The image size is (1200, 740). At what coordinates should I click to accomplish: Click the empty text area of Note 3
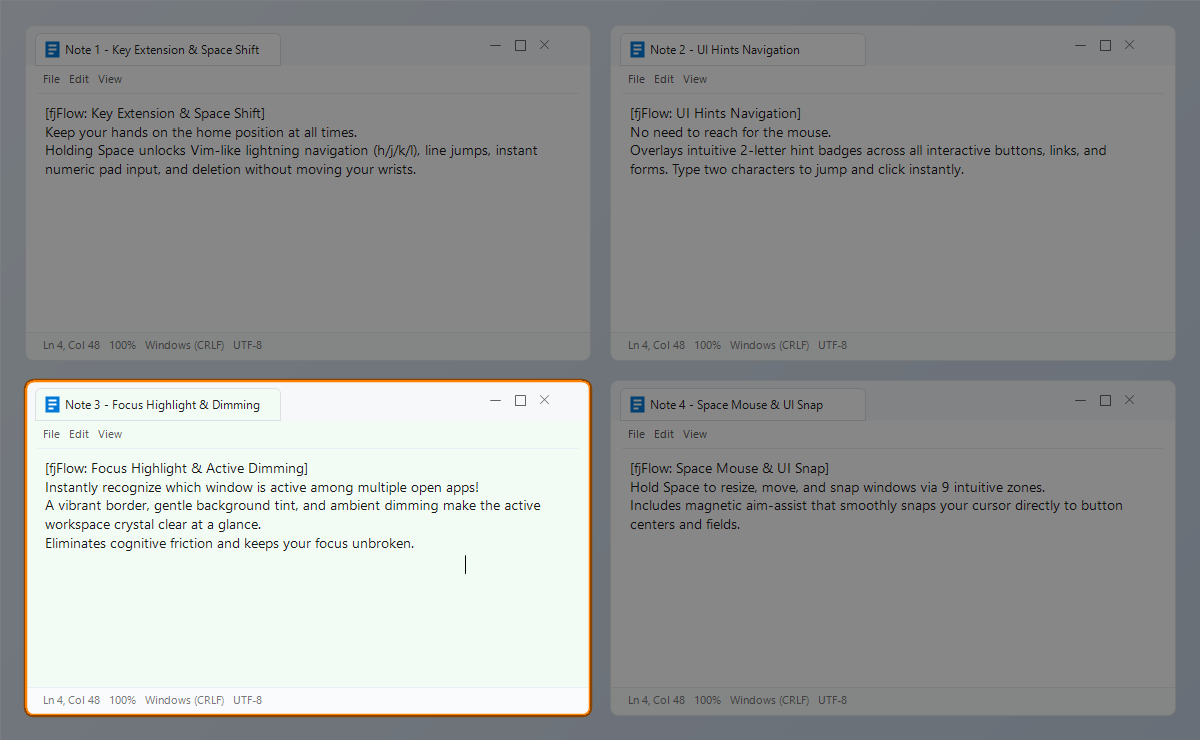coord(307,620)
